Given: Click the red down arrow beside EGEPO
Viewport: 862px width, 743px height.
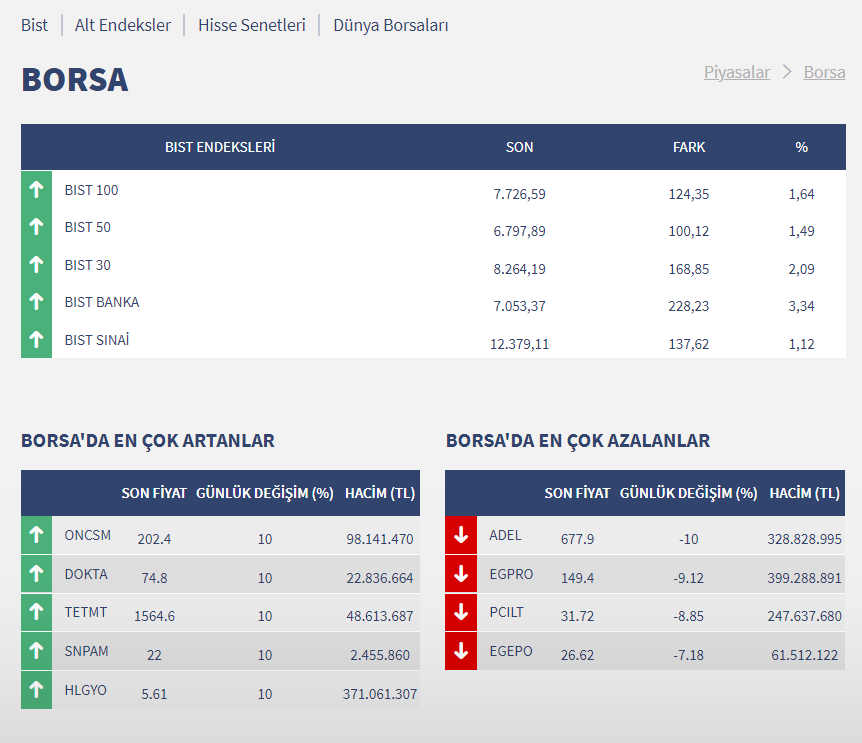Looking at the screenshot, I should (x=461, y=651).
